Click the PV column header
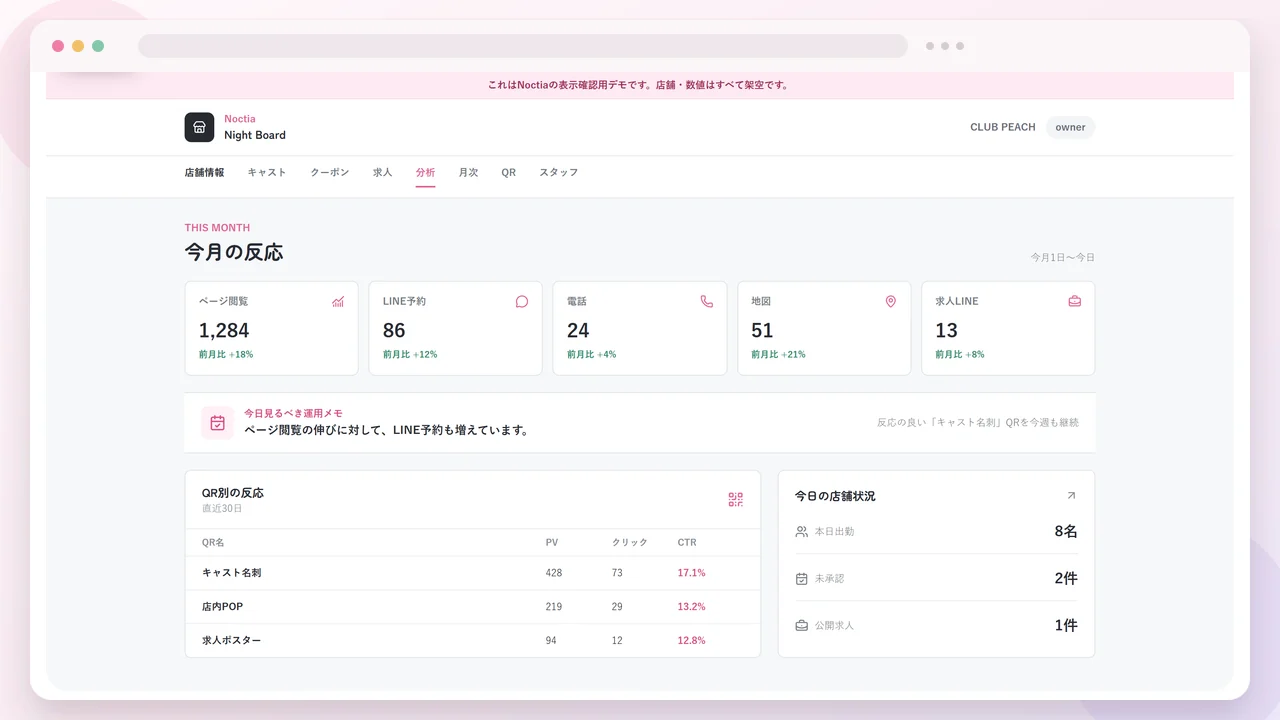The height and width of the screenshot is (720, 1280). (552, 543)
